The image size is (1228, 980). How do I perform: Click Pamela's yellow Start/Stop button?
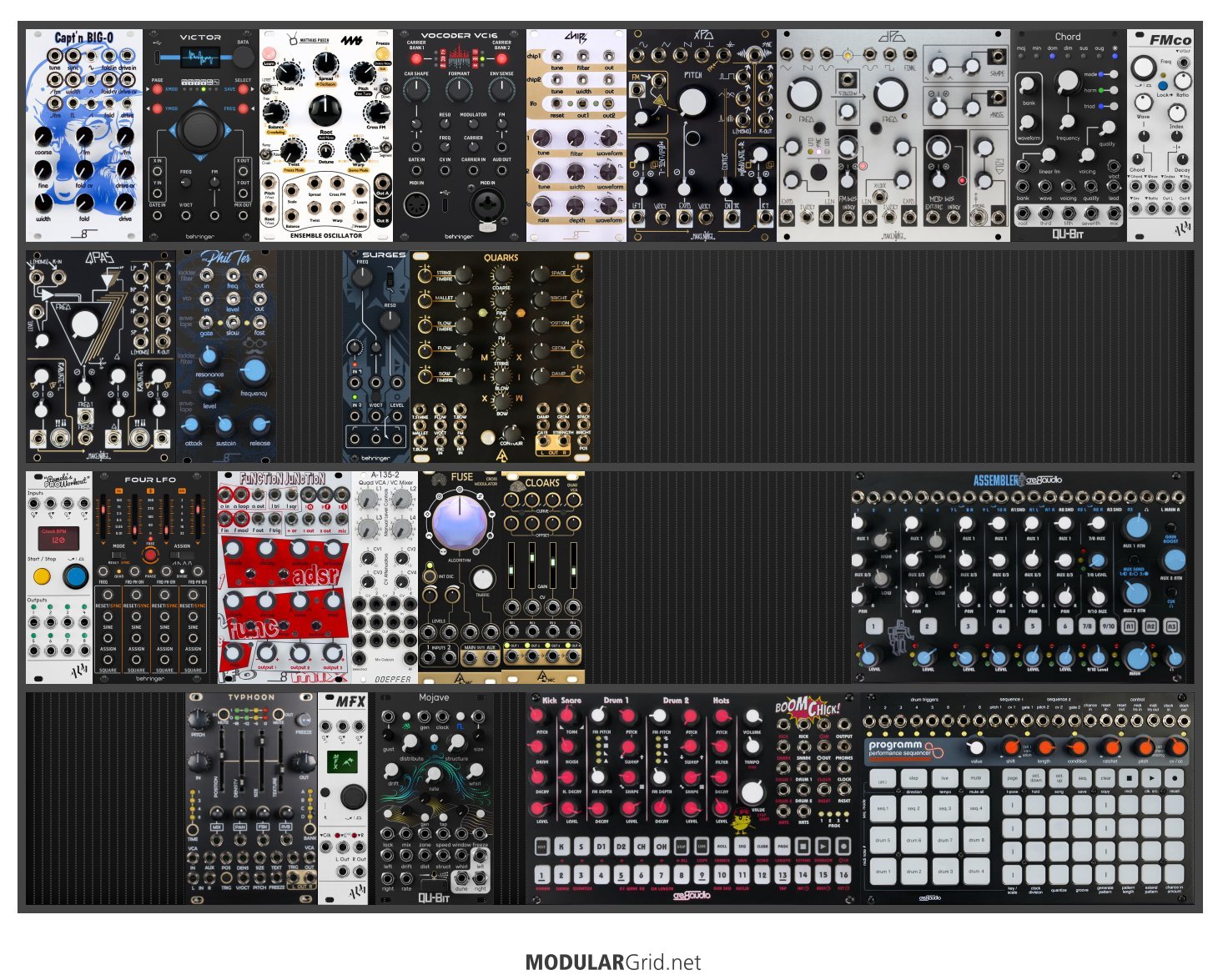41,576
